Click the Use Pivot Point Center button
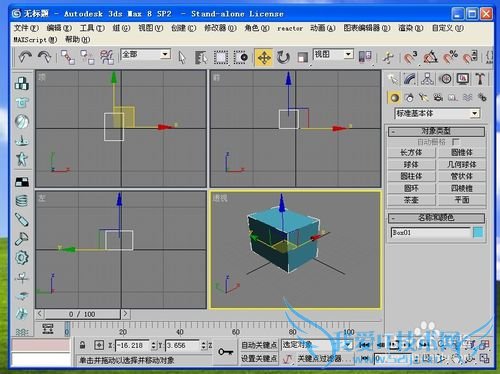The width and height of the screenshot is (500, 374). 365,57
